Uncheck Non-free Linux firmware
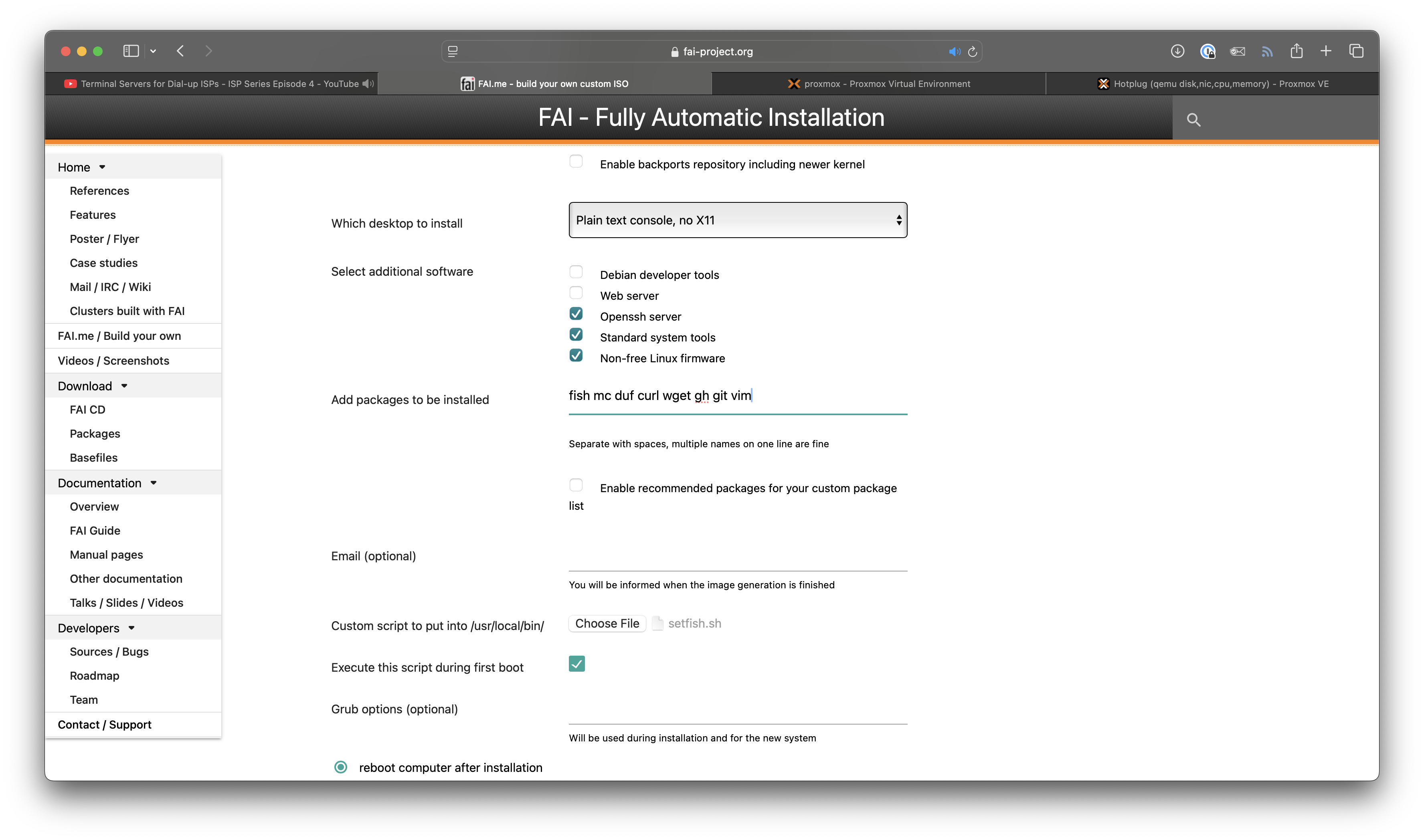 (x=576, y=355)
